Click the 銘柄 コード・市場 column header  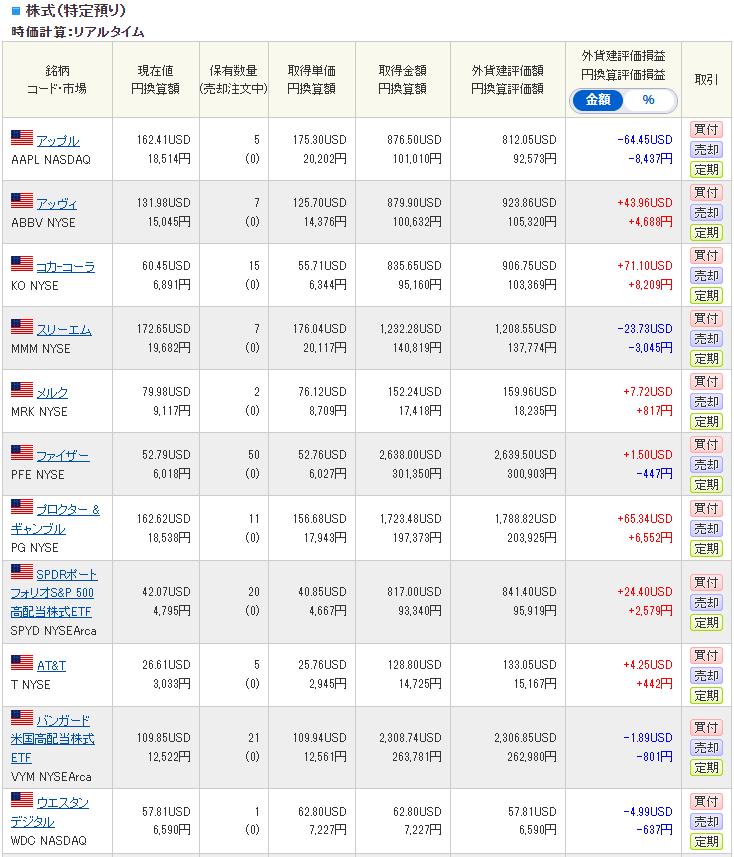pos(57,80)
